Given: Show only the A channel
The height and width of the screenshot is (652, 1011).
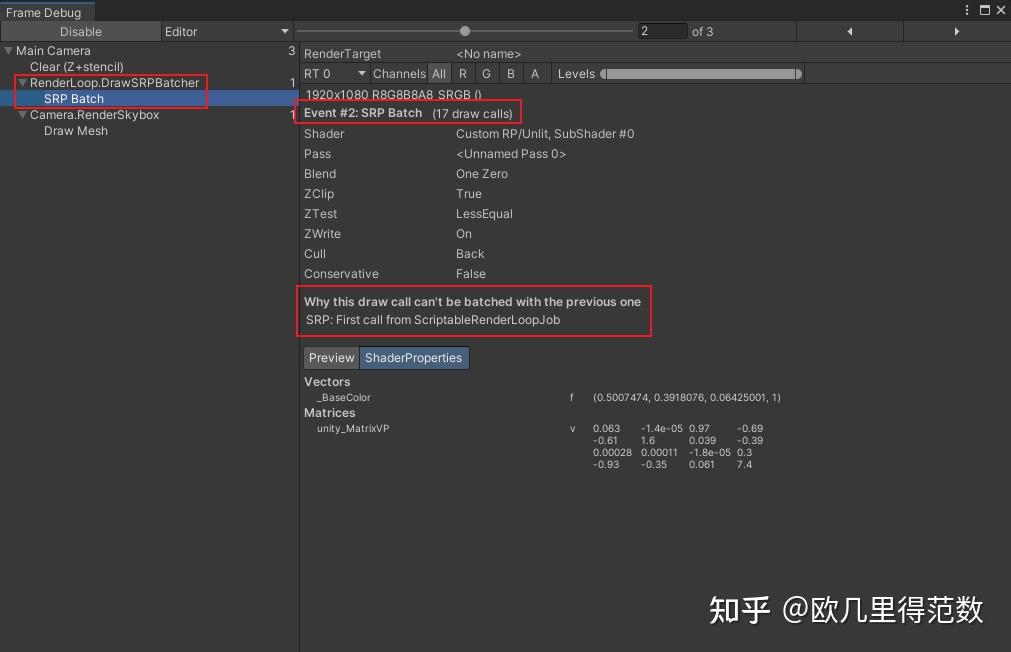Looking at the screenshot, I should point(535,73).
